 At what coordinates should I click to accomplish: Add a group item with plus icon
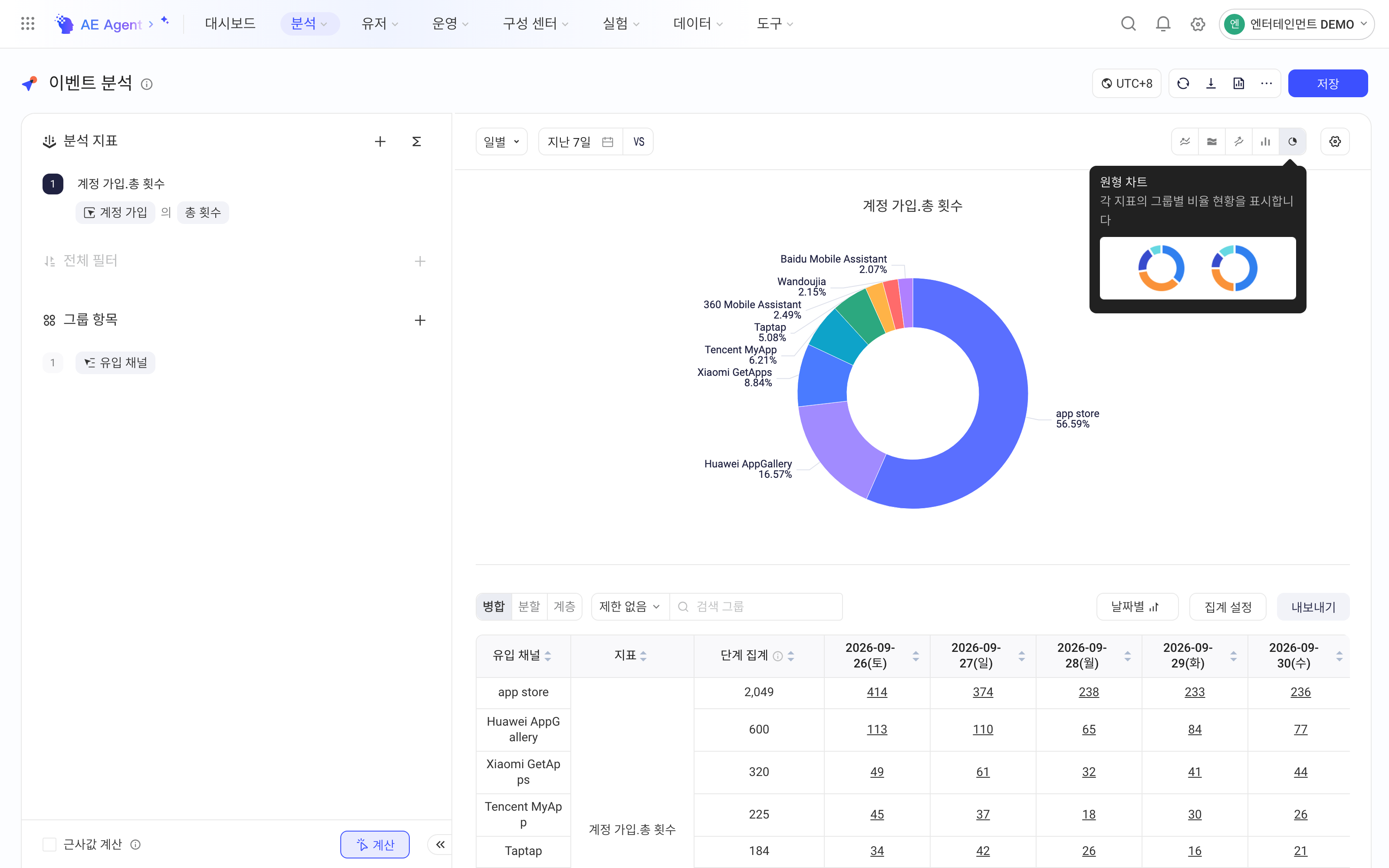(420, 320)
